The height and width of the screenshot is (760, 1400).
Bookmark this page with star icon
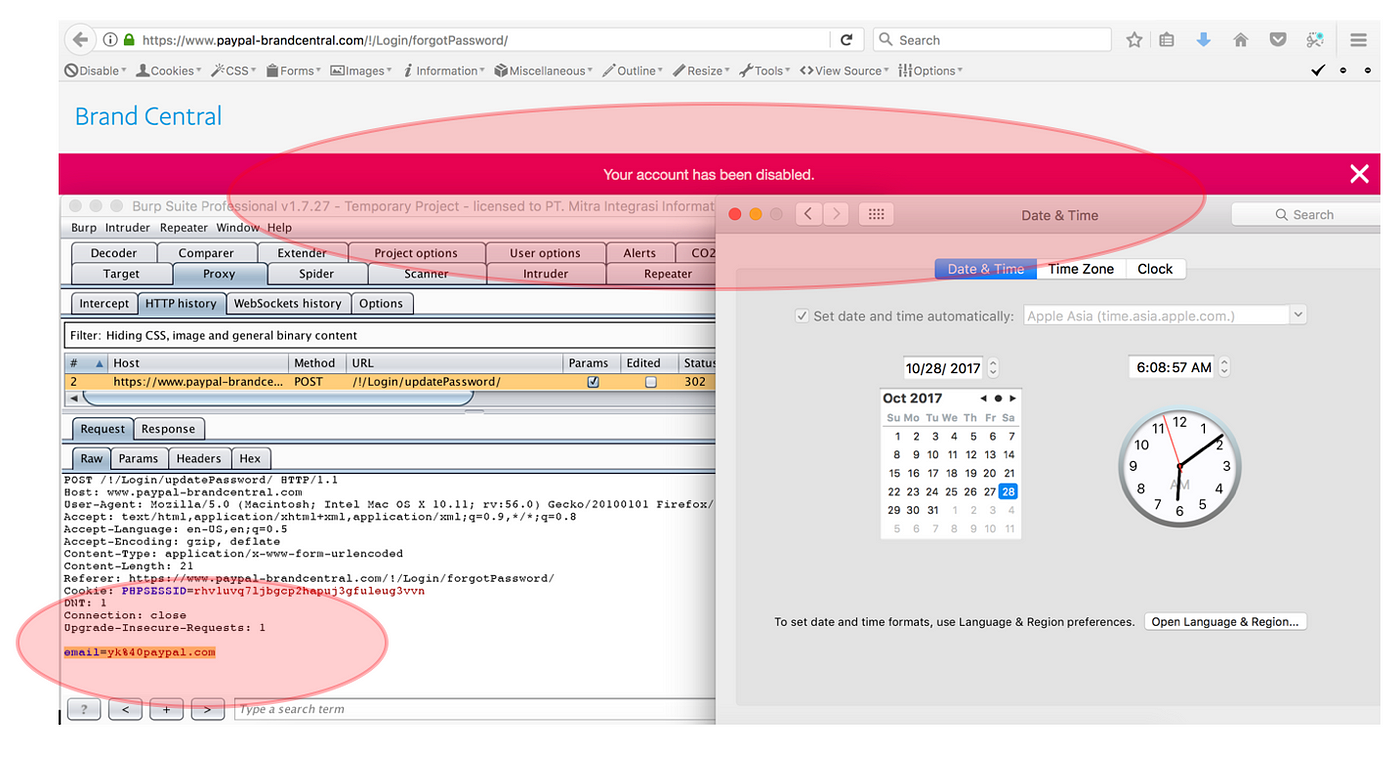pos(1134,40)
